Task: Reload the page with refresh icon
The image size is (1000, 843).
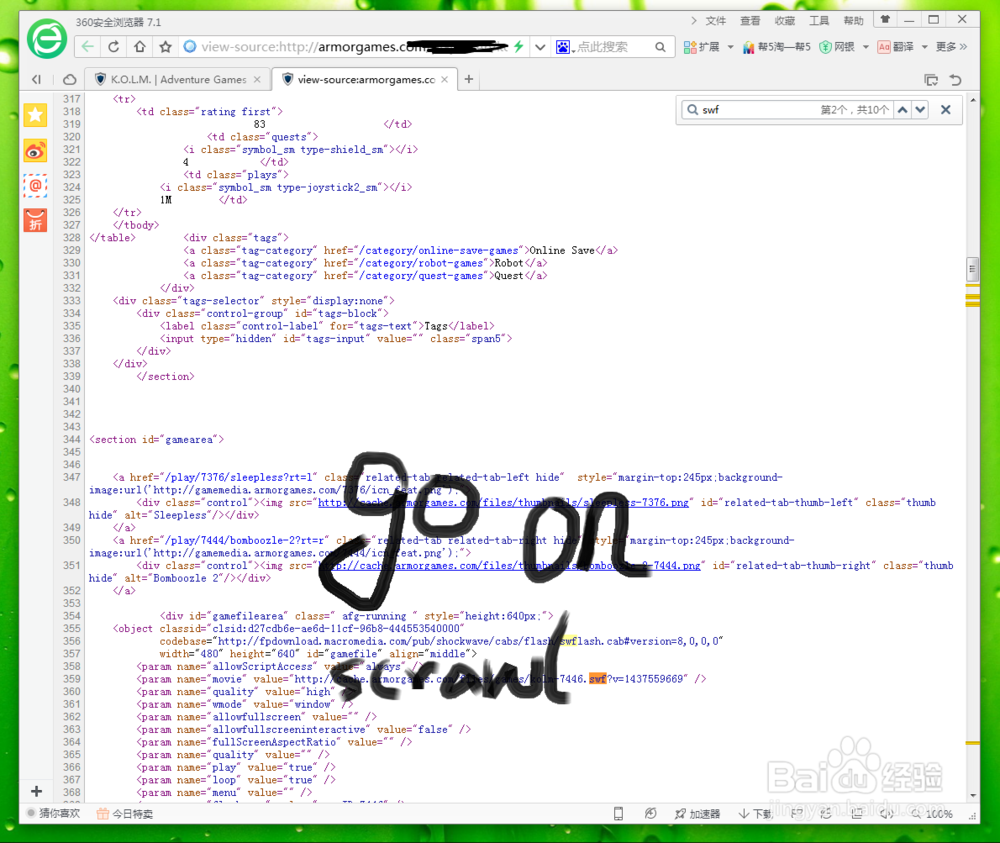Action: point(114,47)
